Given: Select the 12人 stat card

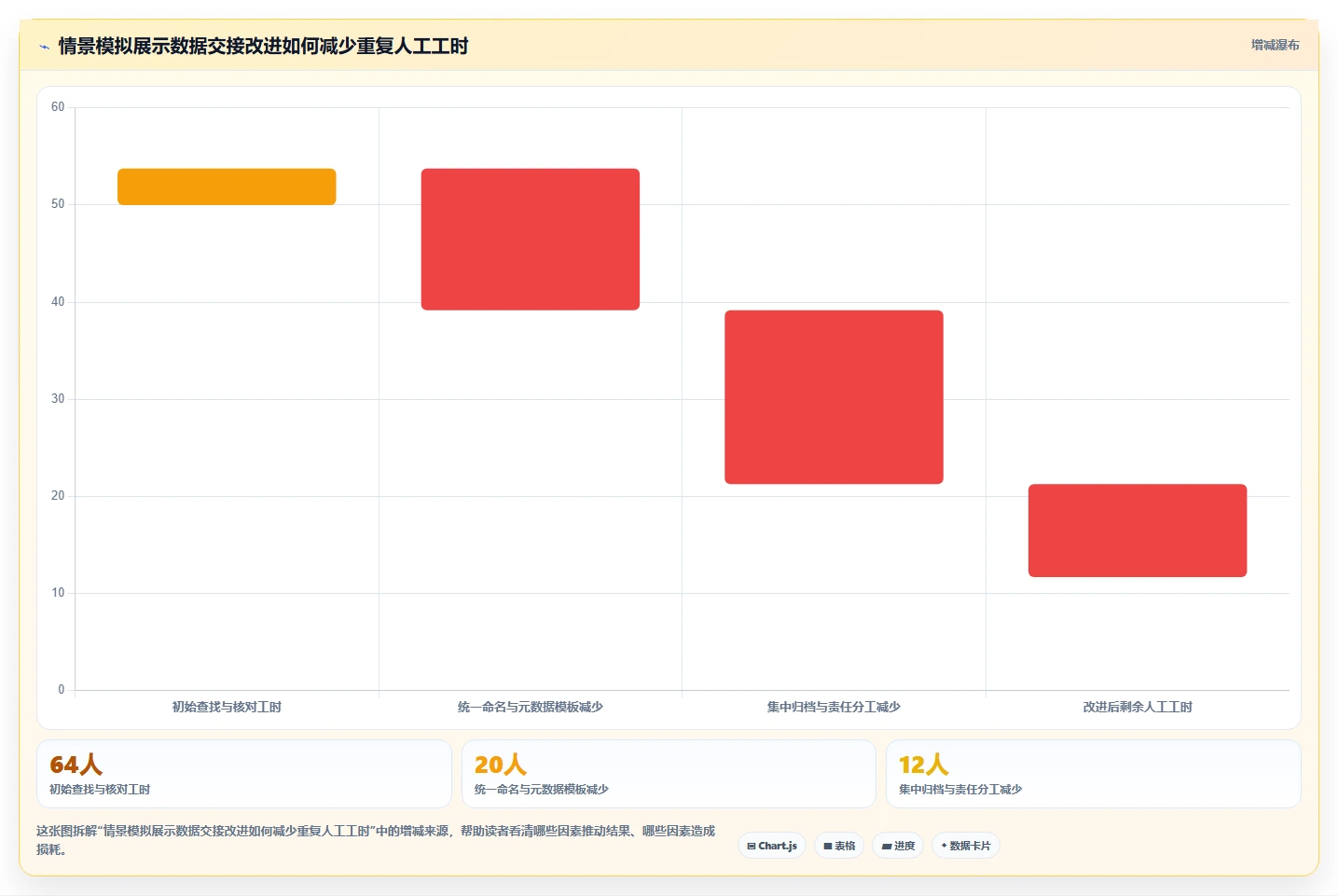Looking at the screenshot, I should (x=1093, y=774).
